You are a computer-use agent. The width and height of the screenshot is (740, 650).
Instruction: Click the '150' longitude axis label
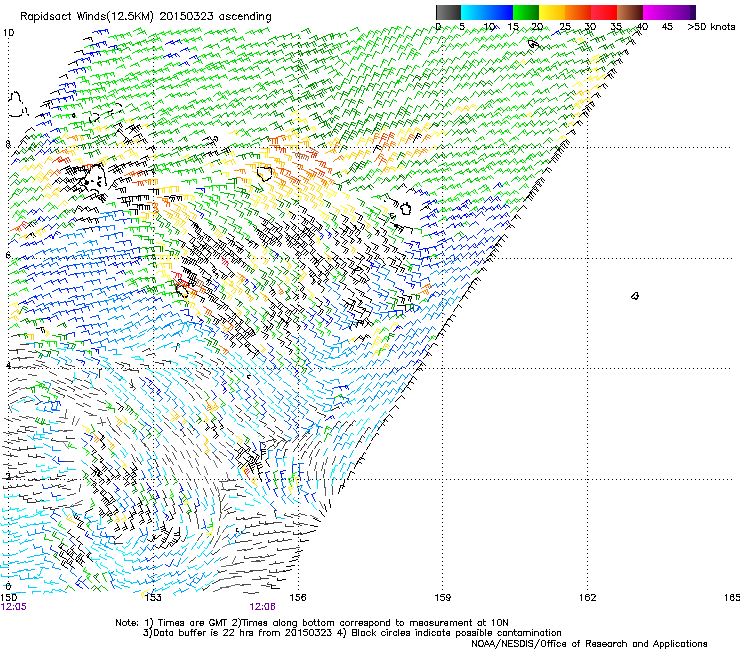click(9, 598)
